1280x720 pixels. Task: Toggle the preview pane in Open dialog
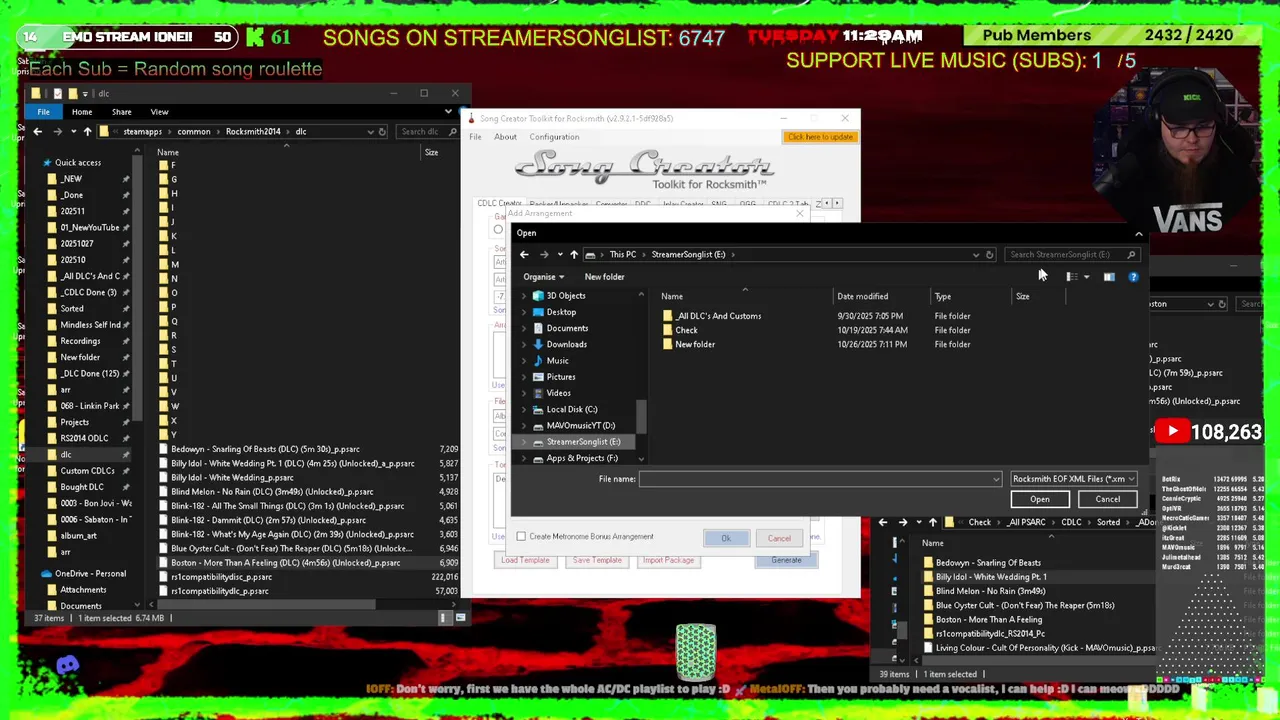pyautogui.click(x=1109, y=277)
